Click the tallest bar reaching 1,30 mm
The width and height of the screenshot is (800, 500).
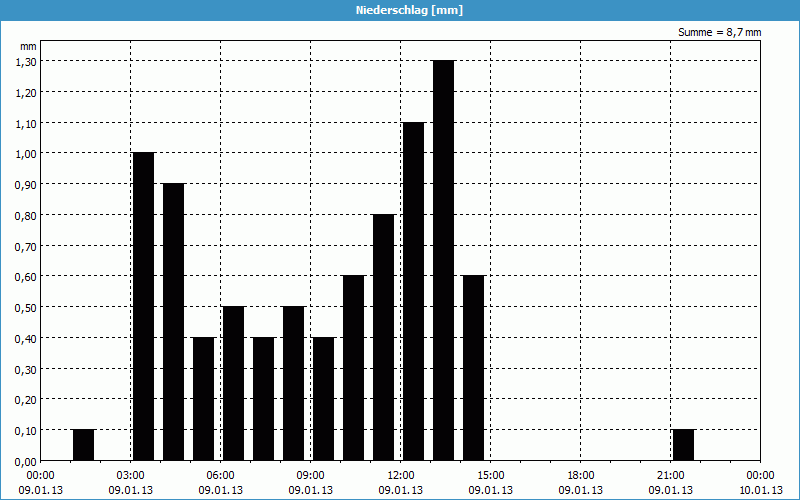(x=443, y=260)
